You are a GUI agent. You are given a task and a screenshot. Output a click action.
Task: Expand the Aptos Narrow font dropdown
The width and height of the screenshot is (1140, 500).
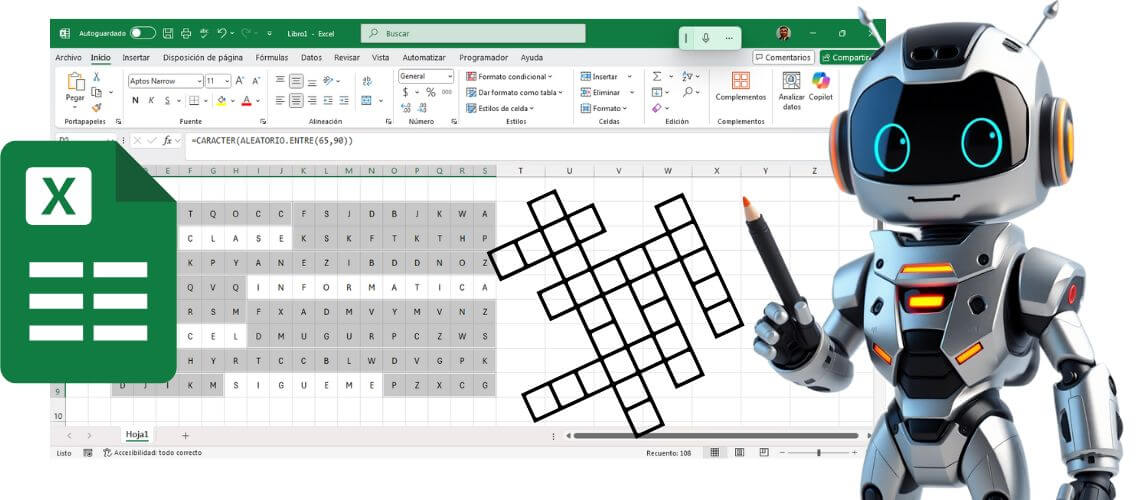198,81
